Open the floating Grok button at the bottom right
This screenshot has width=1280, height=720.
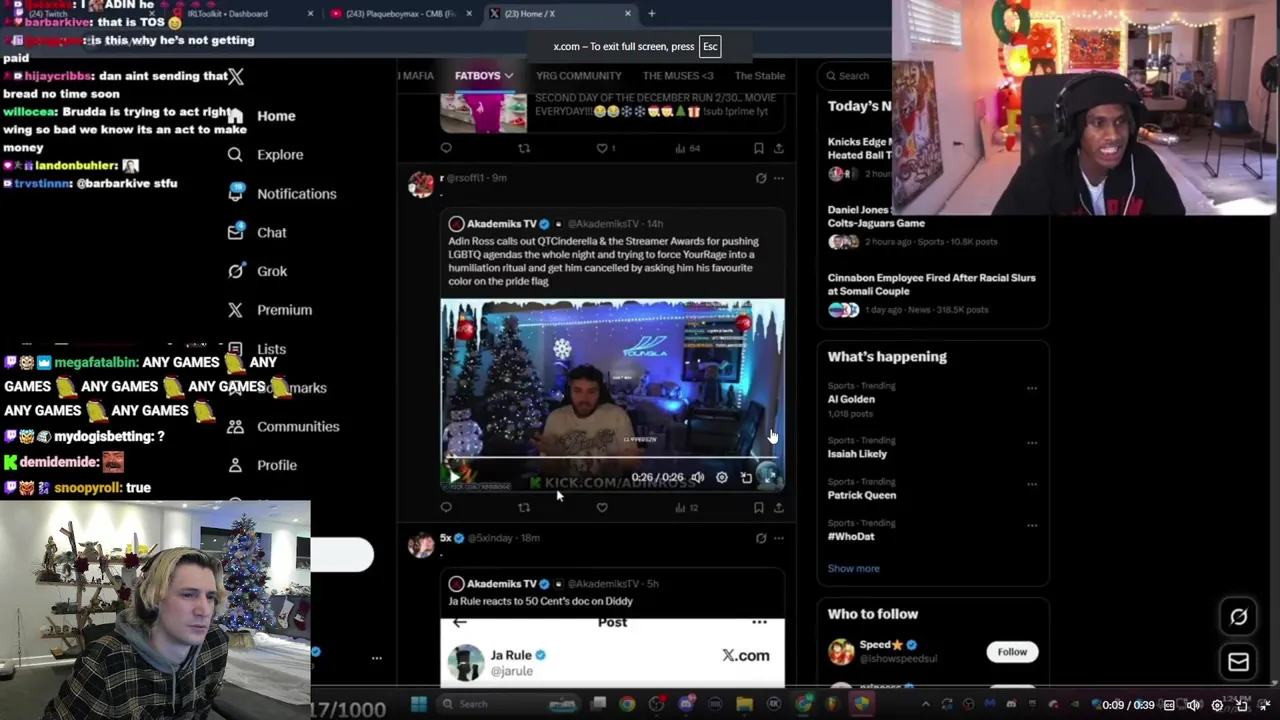[1238, 617]
